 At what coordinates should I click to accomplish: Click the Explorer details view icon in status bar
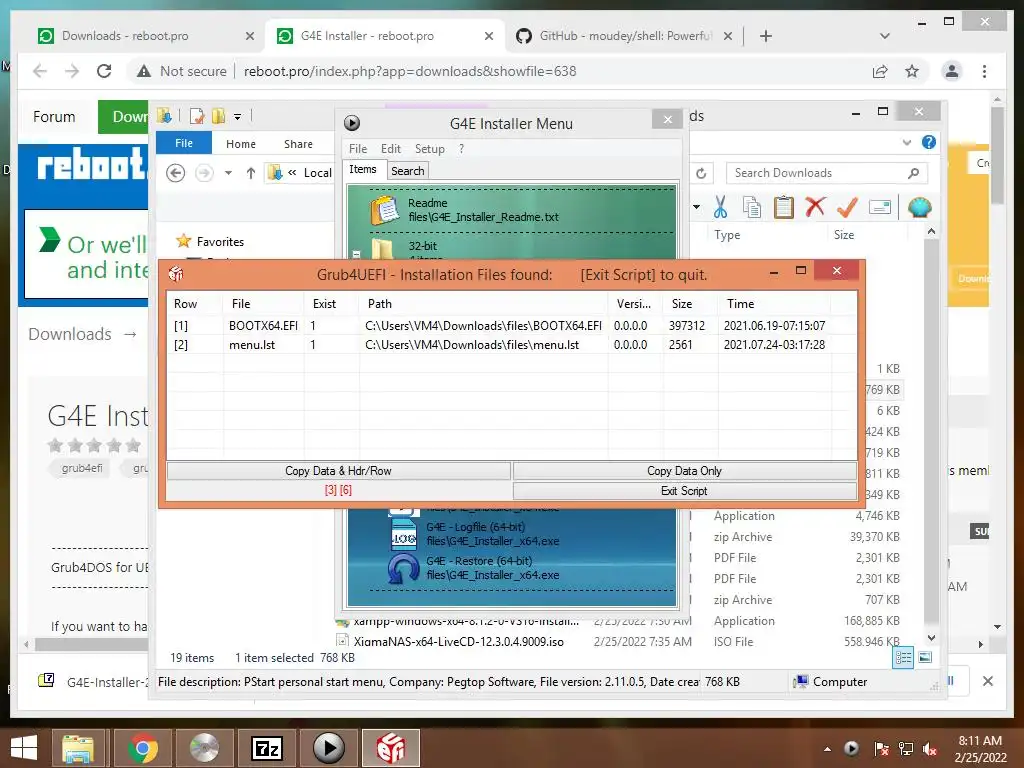[903, 658]
